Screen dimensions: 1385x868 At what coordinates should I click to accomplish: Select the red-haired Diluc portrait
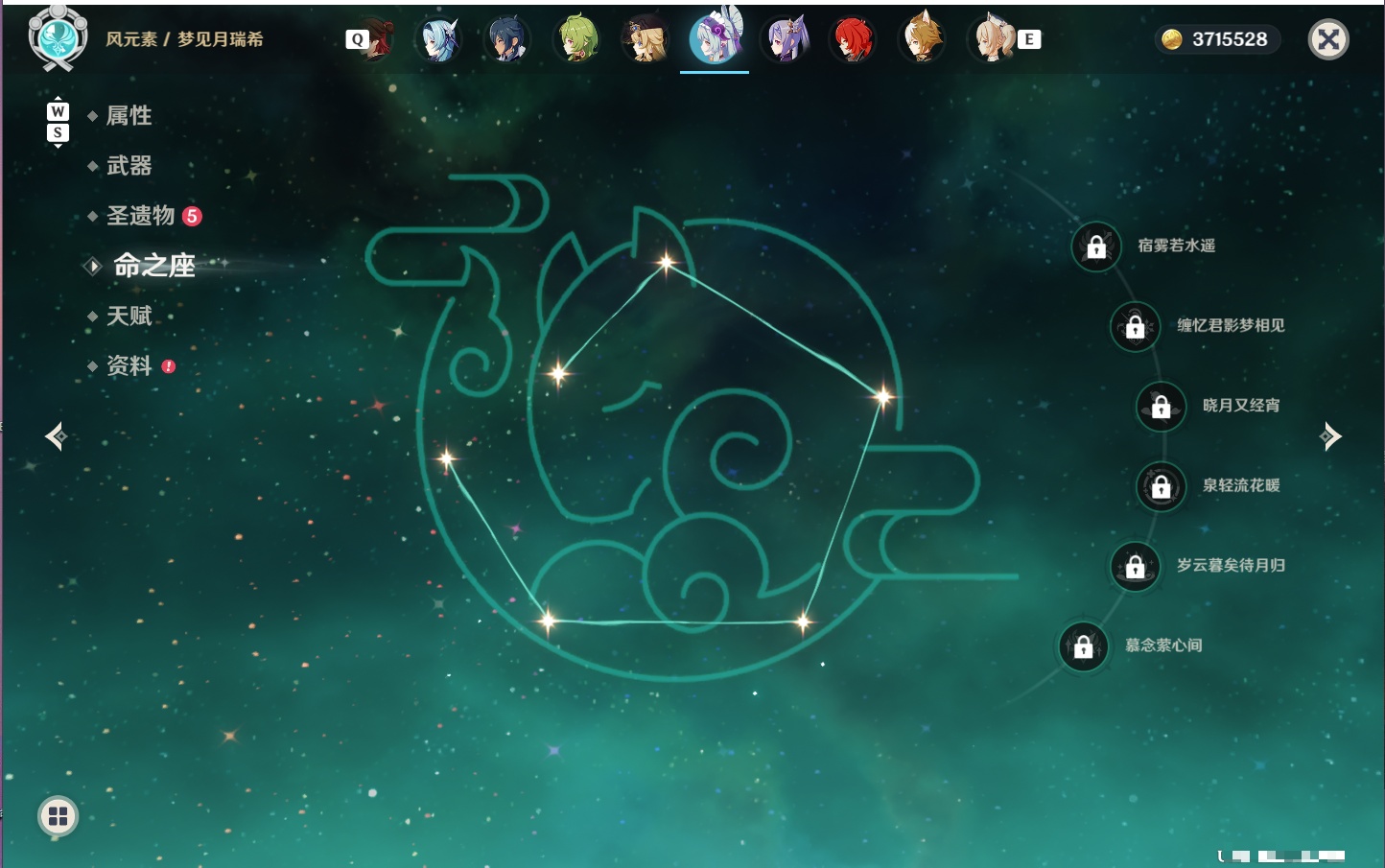click(x=853, y=39)
